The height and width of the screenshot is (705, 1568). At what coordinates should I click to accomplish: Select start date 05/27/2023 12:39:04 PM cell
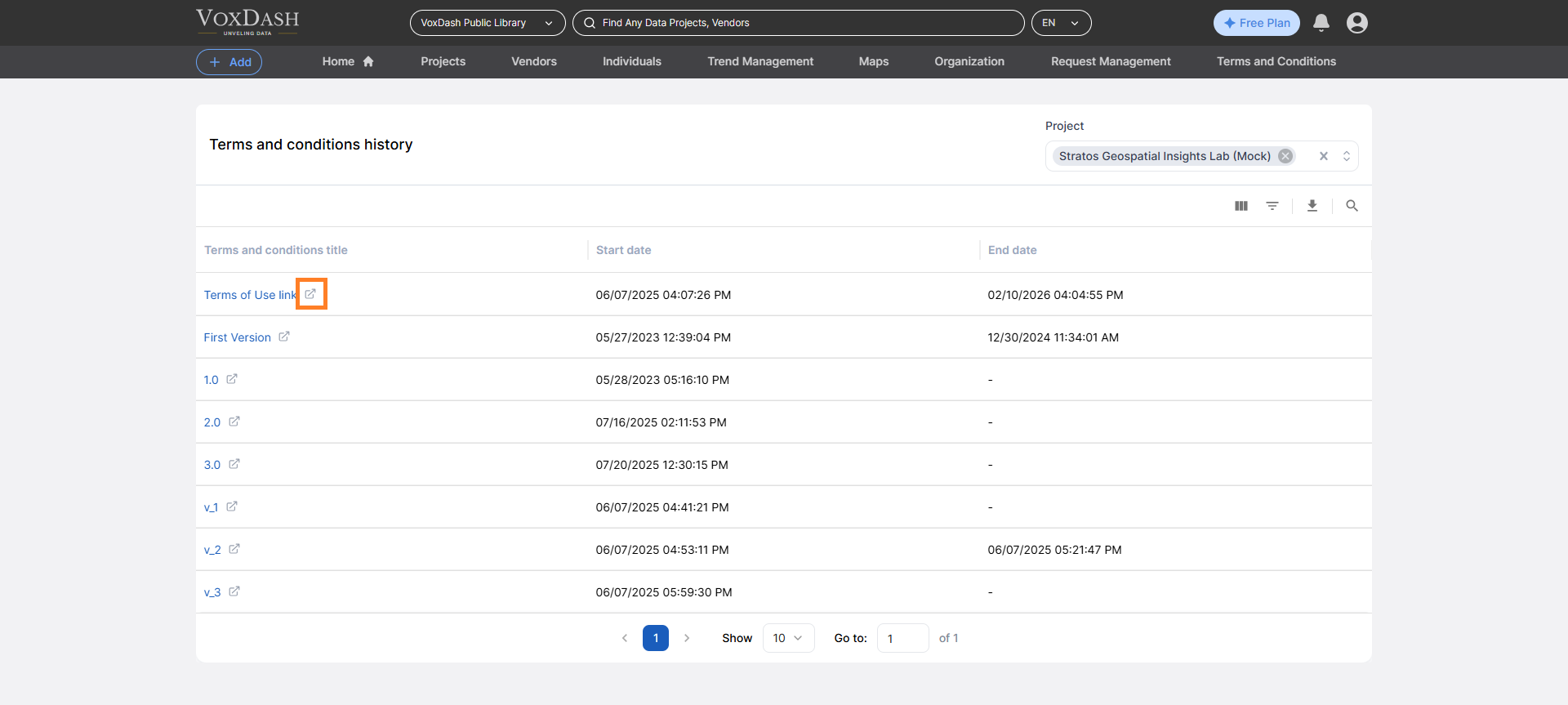663,337
